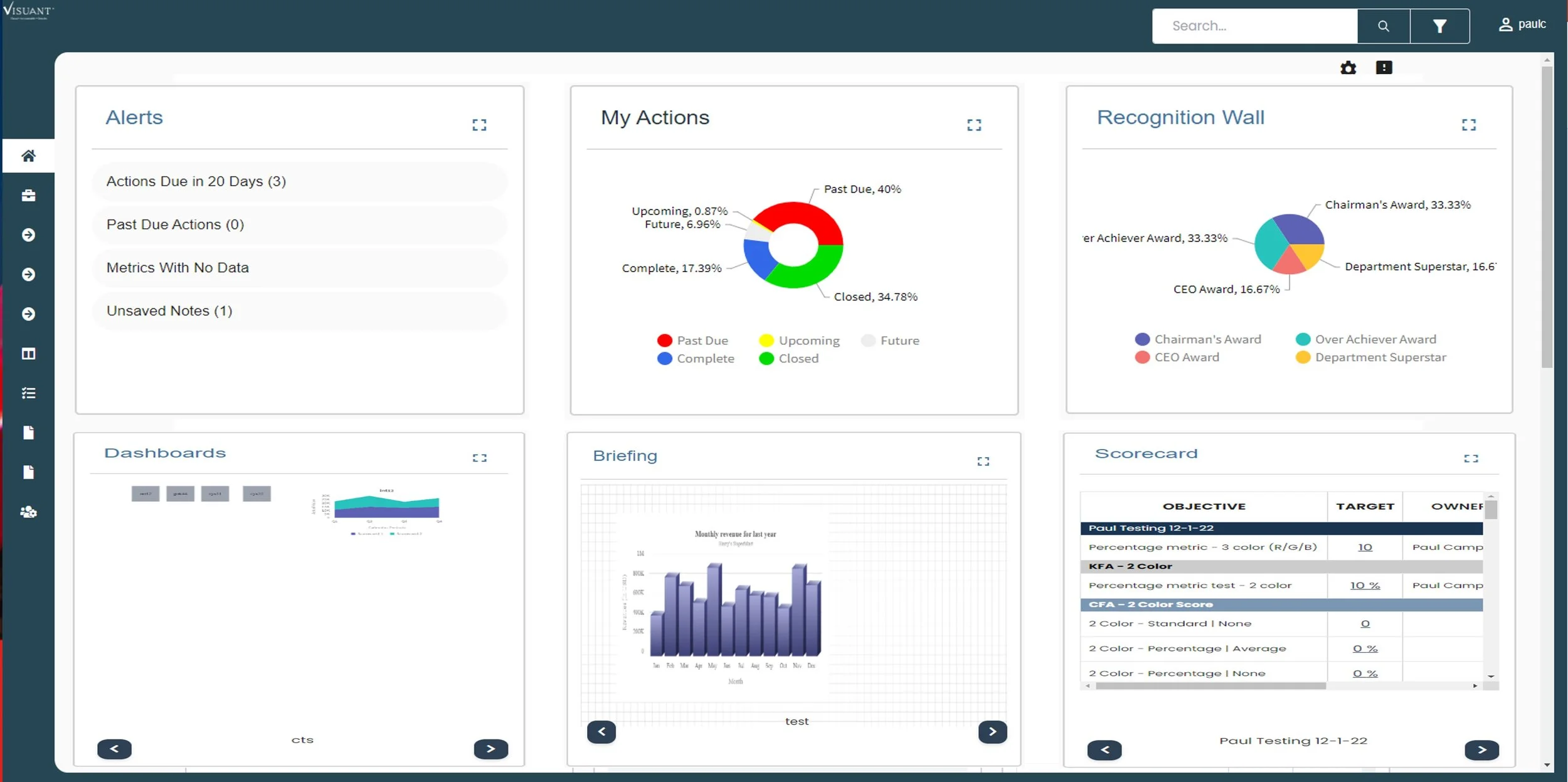The image size is (1568, 782).
Task: Open the paulc user menu
Action: [x=1522, y=24]
